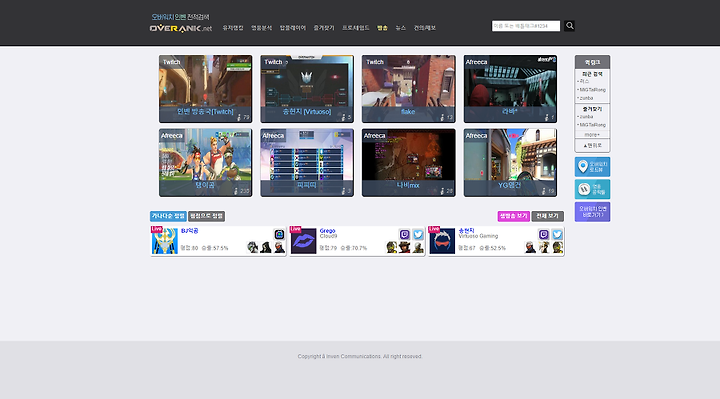The height and width of the screenshot is (399, 720).
Task: Click the magnifier search button
Action: [569, 26]
